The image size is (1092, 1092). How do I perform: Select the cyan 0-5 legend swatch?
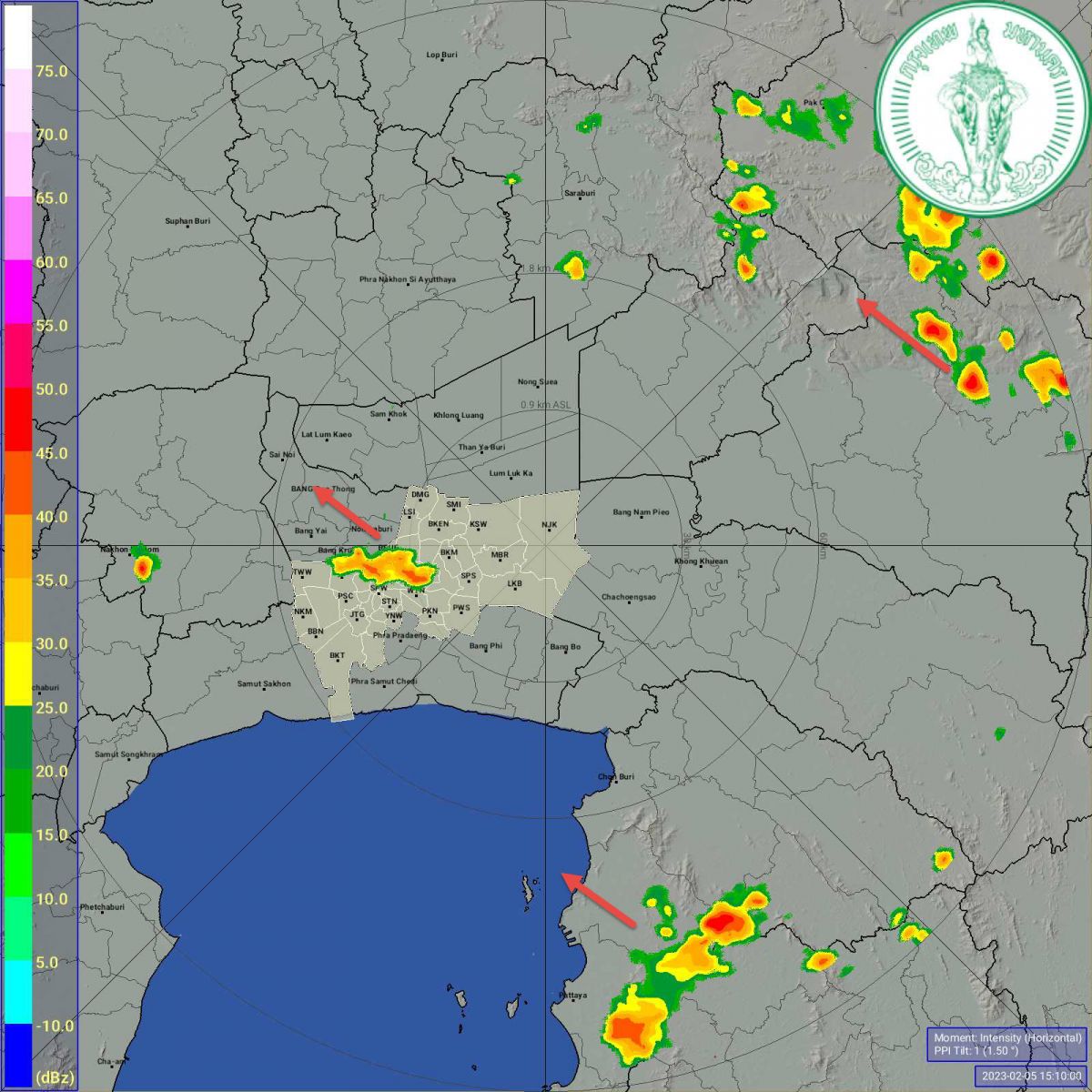[x=18, y=993]
